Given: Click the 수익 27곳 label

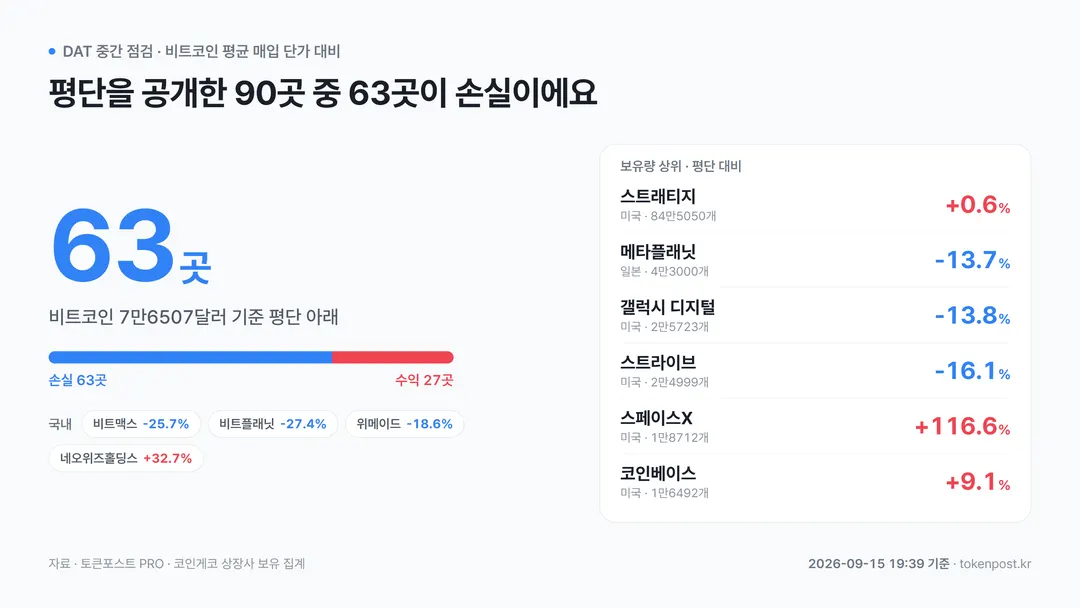Looking at the screenshot, I should [424, 380].
